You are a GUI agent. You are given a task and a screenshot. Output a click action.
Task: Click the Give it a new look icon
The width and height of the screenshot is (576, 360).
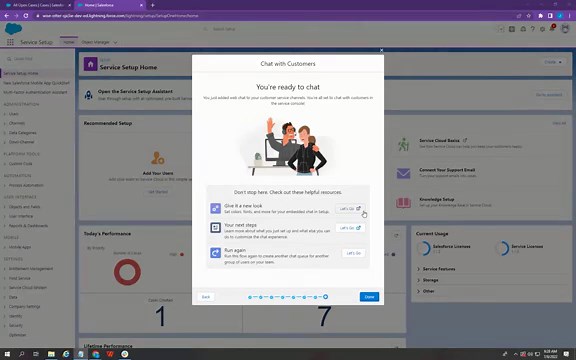(215, 208)
